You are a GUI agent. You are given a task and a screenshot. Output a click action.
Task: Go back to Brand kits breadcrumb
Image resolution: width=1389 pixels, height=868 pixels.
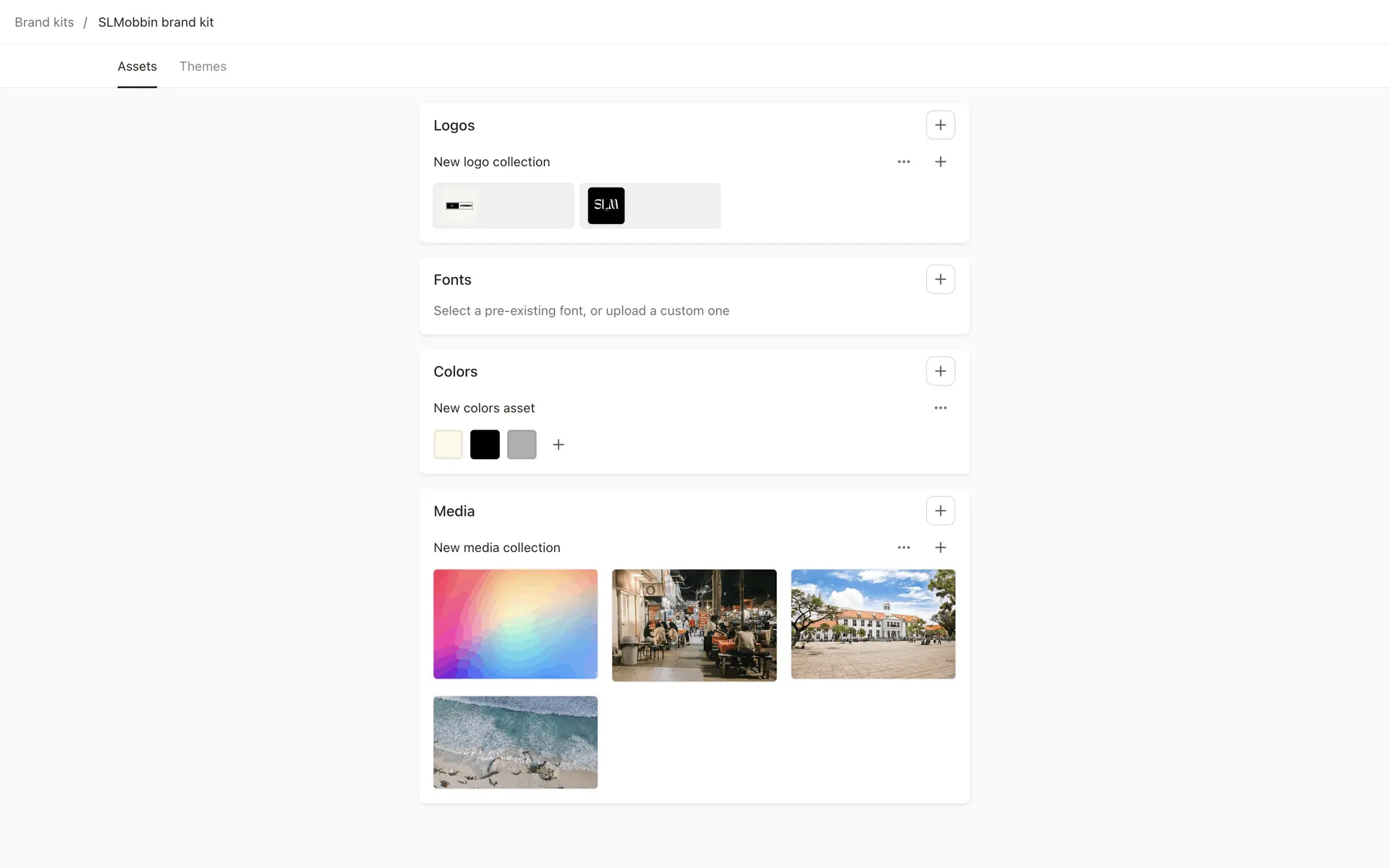point(44,22)
